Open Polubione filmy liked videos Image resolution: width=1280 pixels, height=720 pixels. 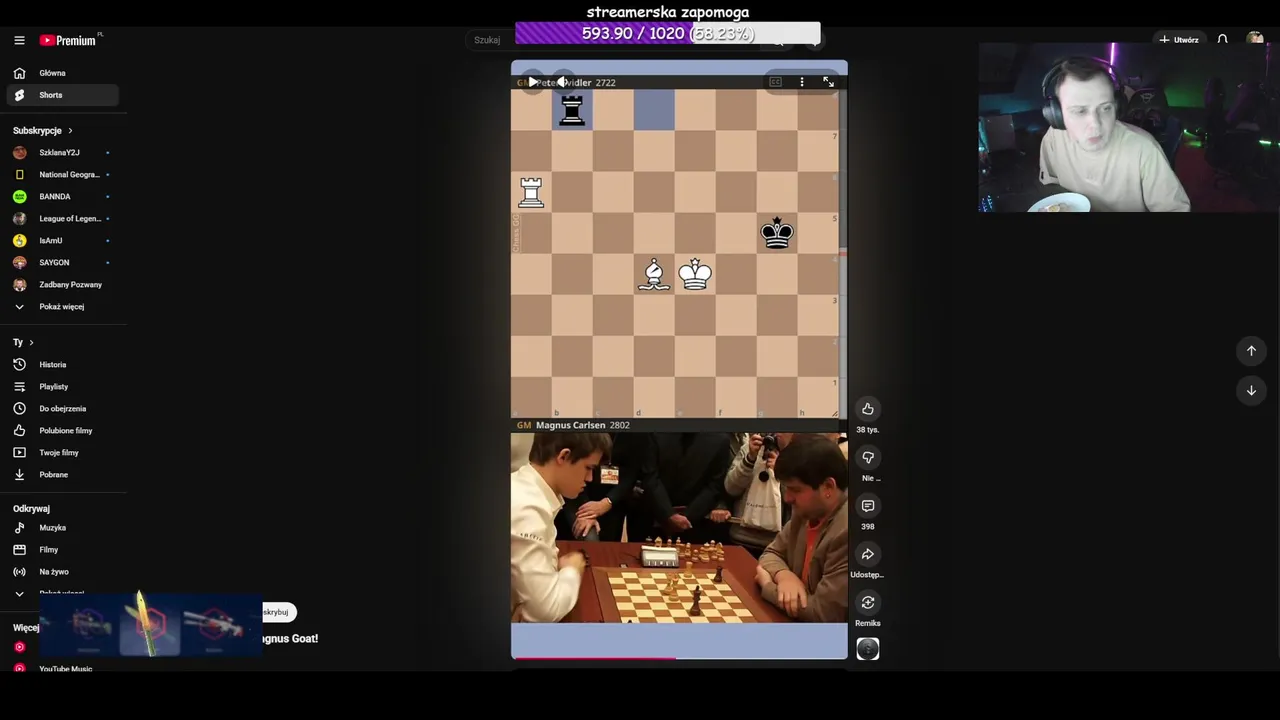pyautogui.click(x=62, y=431)
